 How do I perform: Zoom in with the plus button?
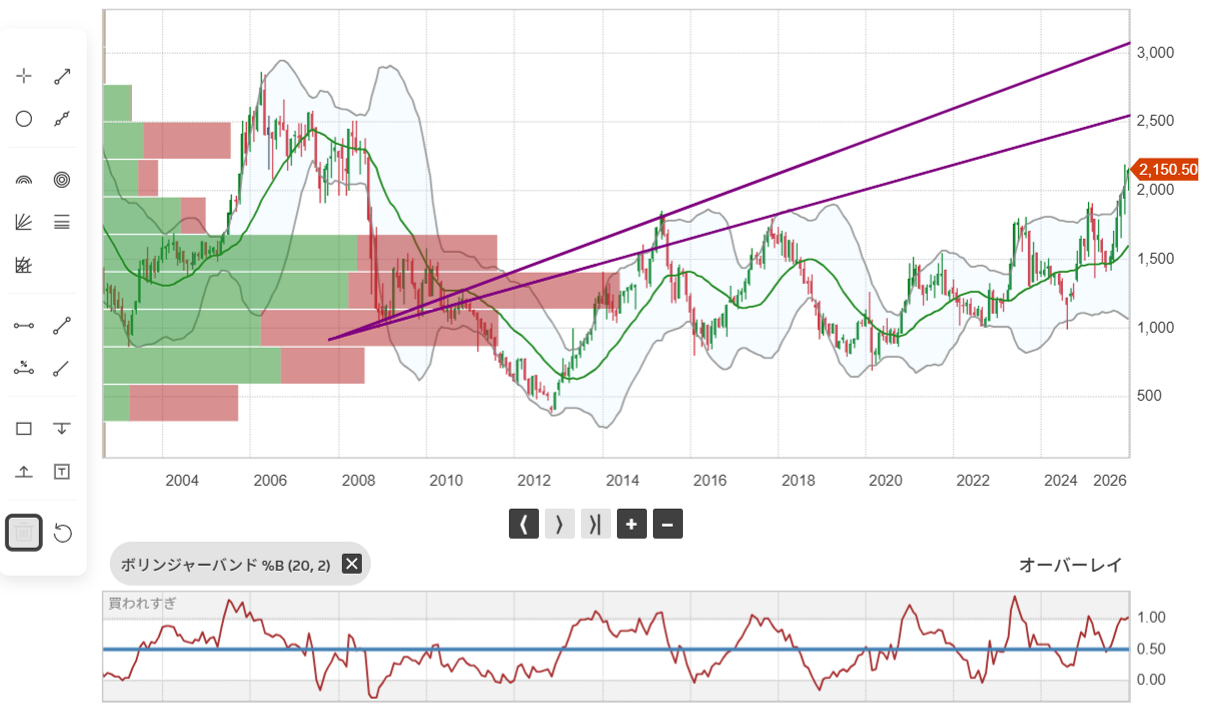point(631,524)
